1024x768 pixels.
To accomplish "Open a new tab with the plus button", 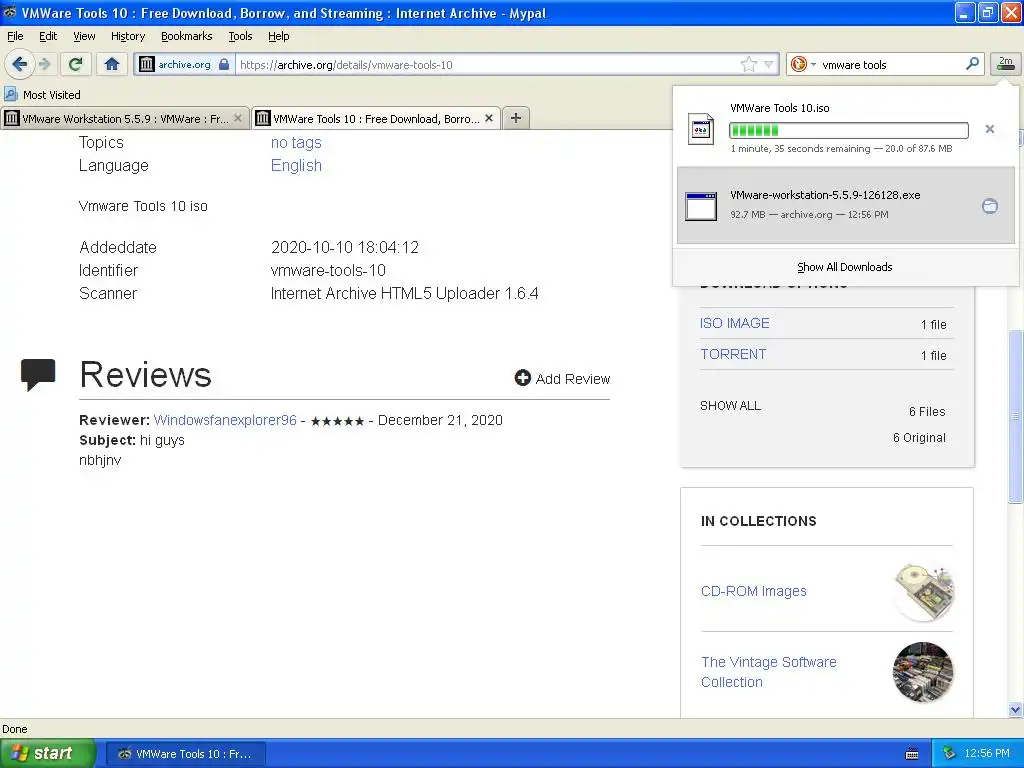I will pyautogui.click(x=516, y=118).
